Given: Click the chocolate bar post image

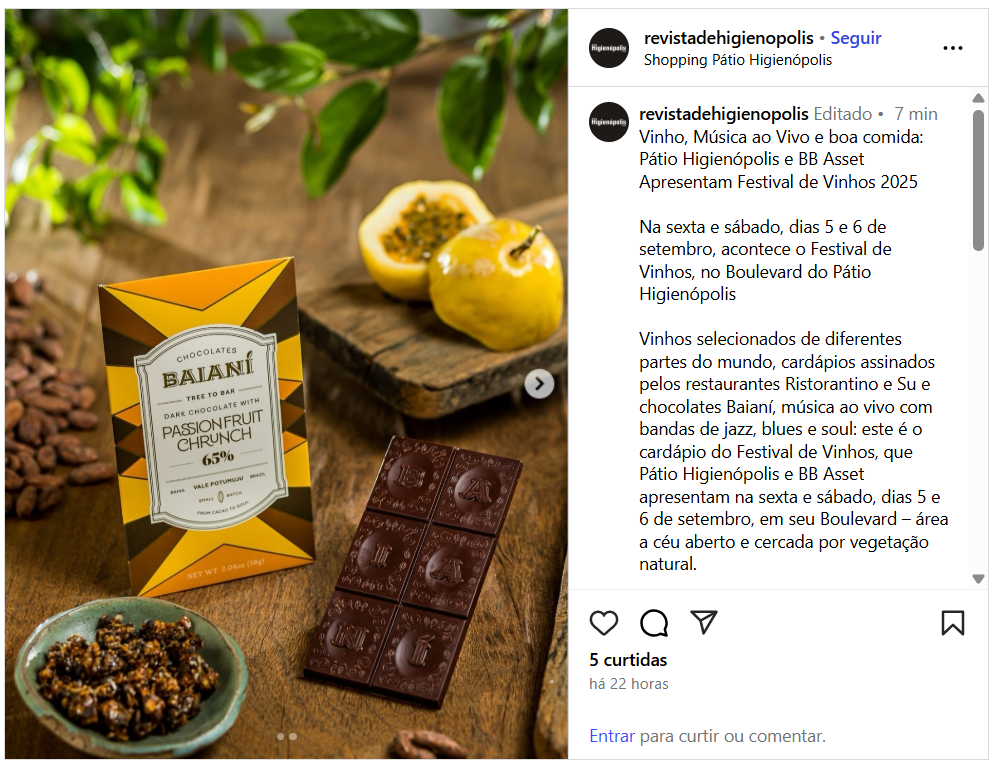Looking at the screenshot, I should click(x=286, y=384).
